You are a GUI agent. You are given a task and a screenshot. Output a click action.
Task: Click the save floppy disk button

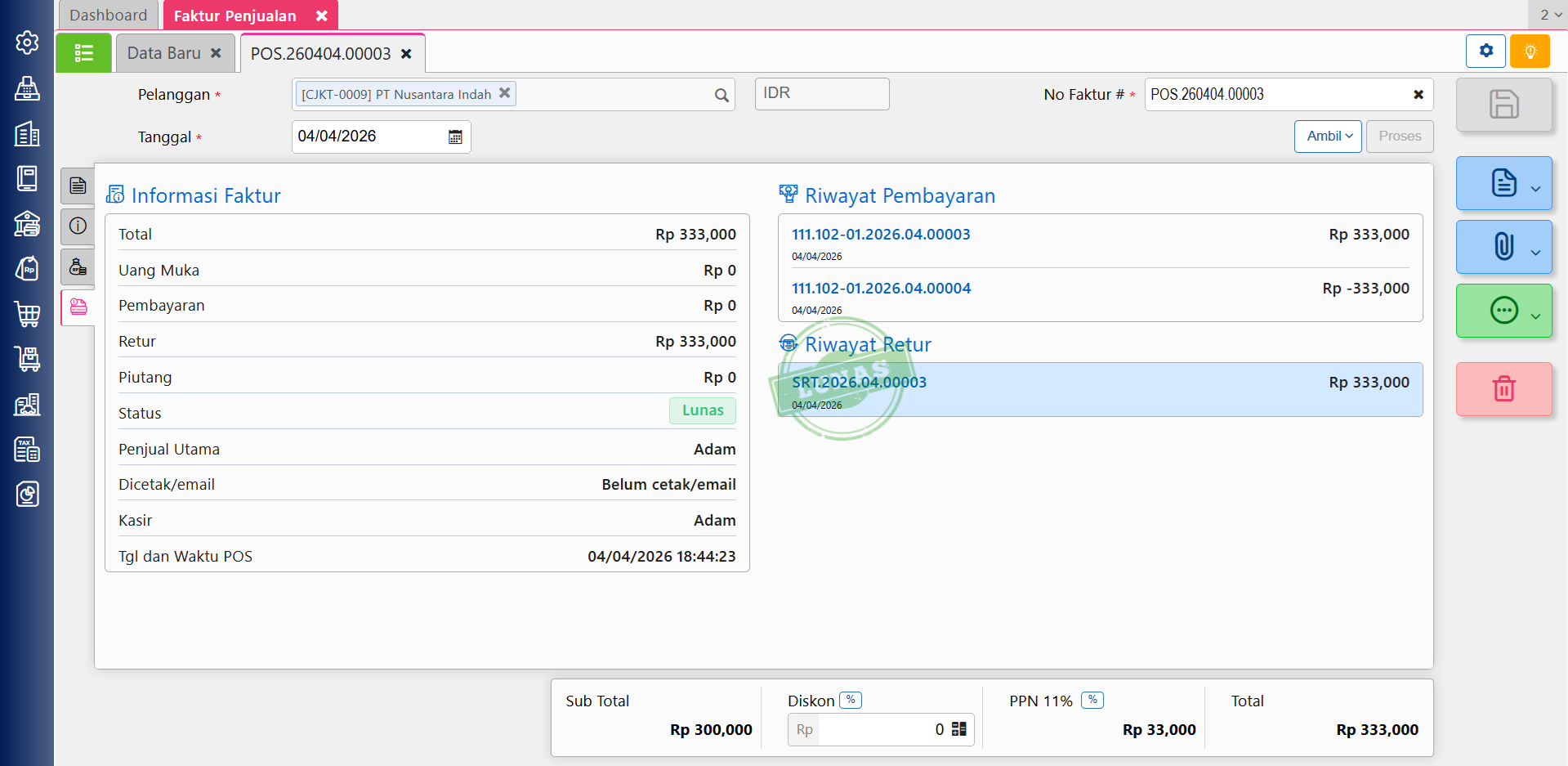[1503, 105]
